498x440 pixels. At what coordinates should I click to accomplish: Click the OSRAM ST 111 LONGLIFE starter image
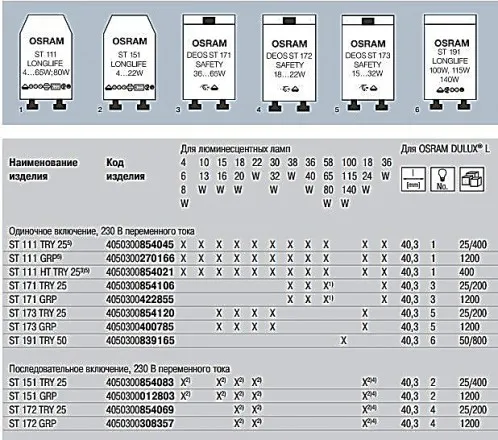pyautogui.click(x=46, y=62)
